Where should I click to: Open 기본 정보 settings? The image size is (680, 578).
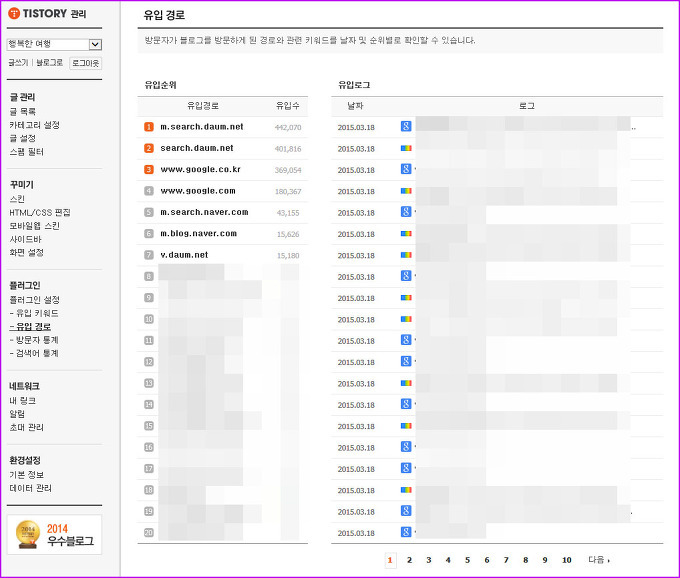point(26,475)
